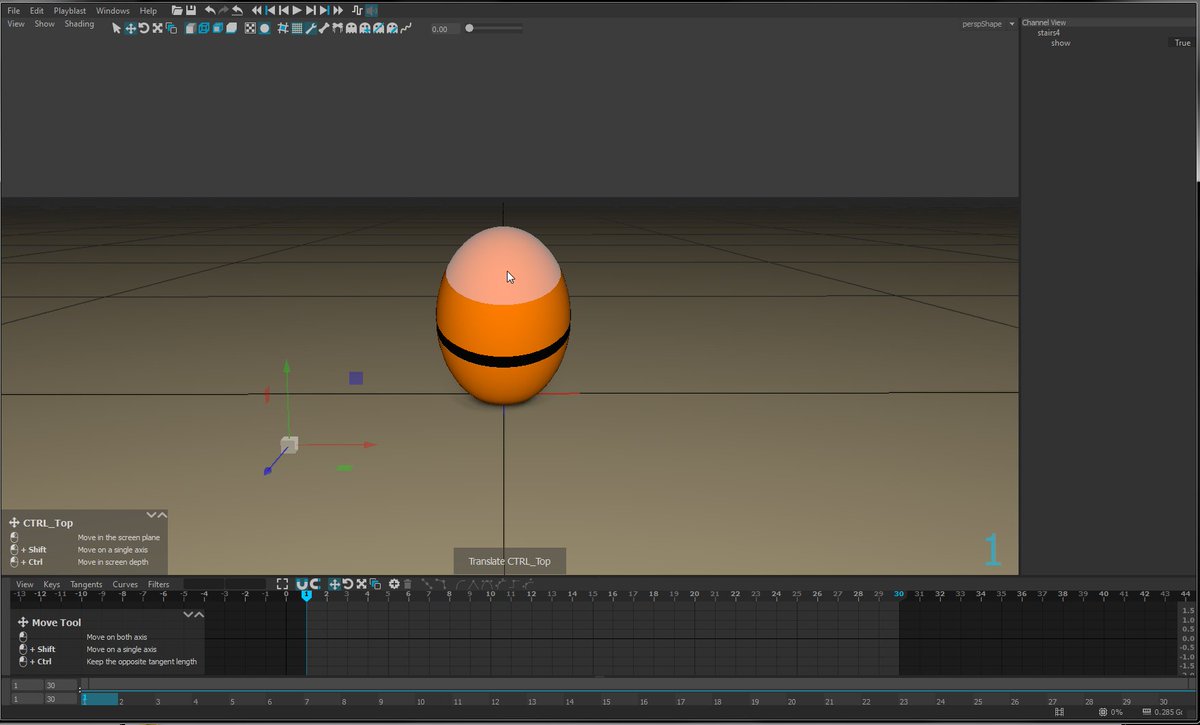Click the gear-like icon in graph editor toolbar
The image size is (1200, 725).
pos(394,584)
